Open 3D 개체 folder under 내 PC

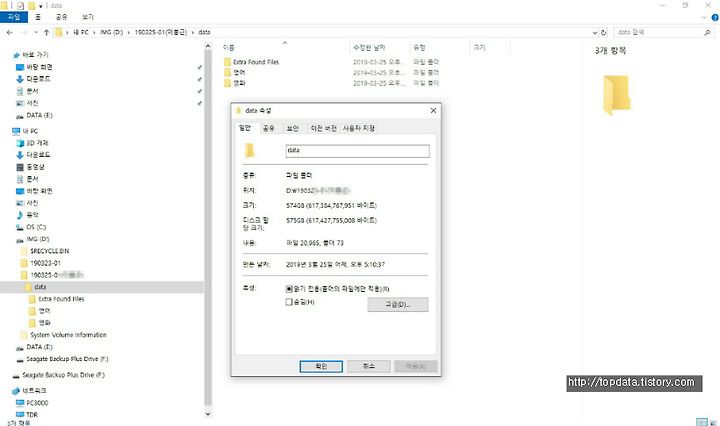click(x=32, y=143)
